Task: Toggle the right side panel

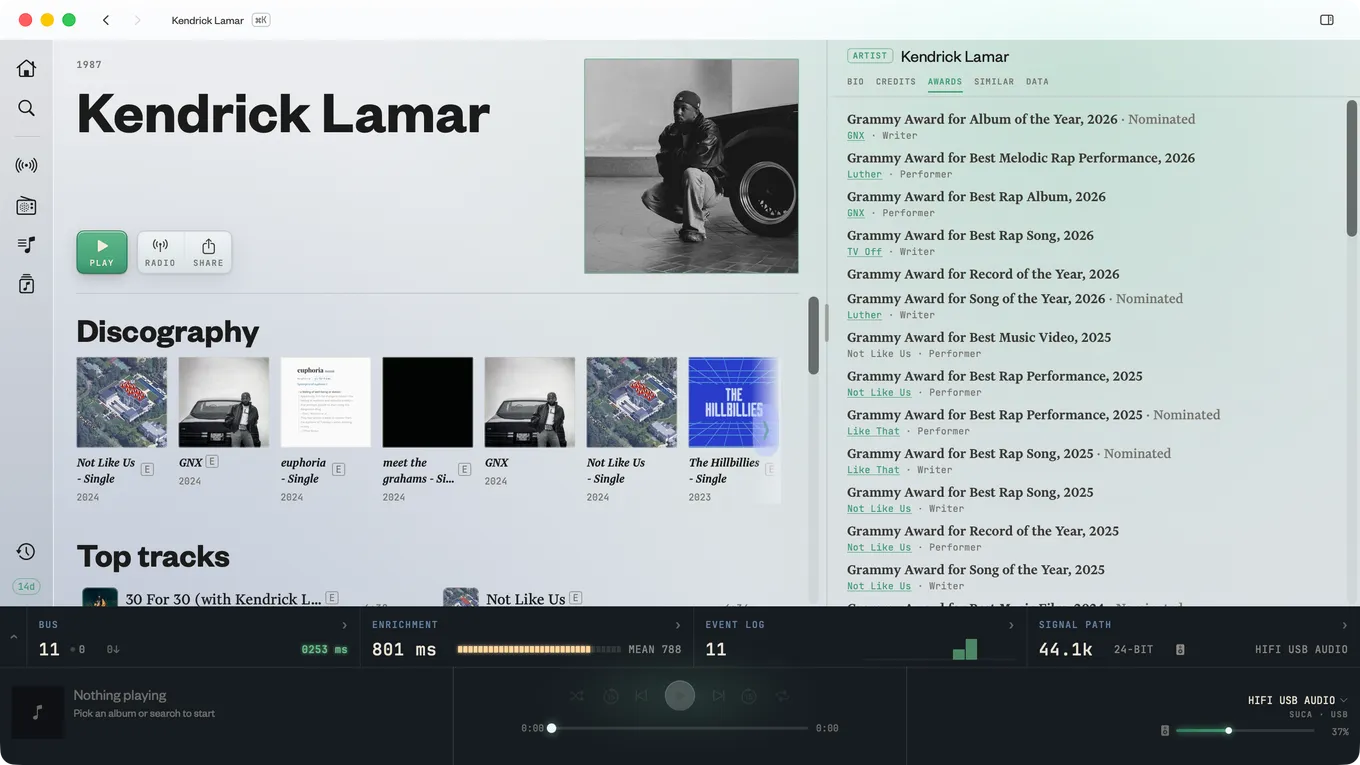Action: pos(1327,20)
